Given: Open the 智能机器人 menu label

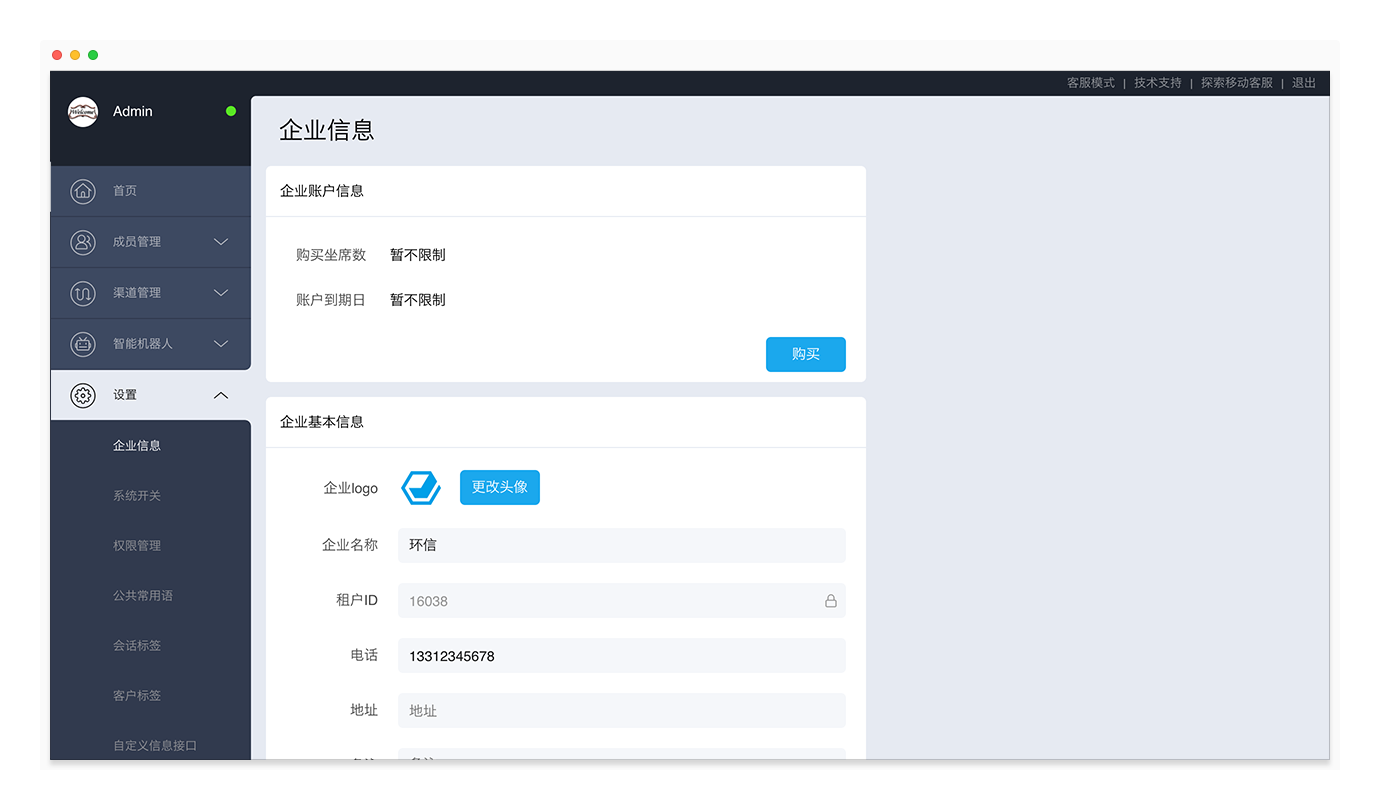Looking at the screenshot, I should click(143, 344).
